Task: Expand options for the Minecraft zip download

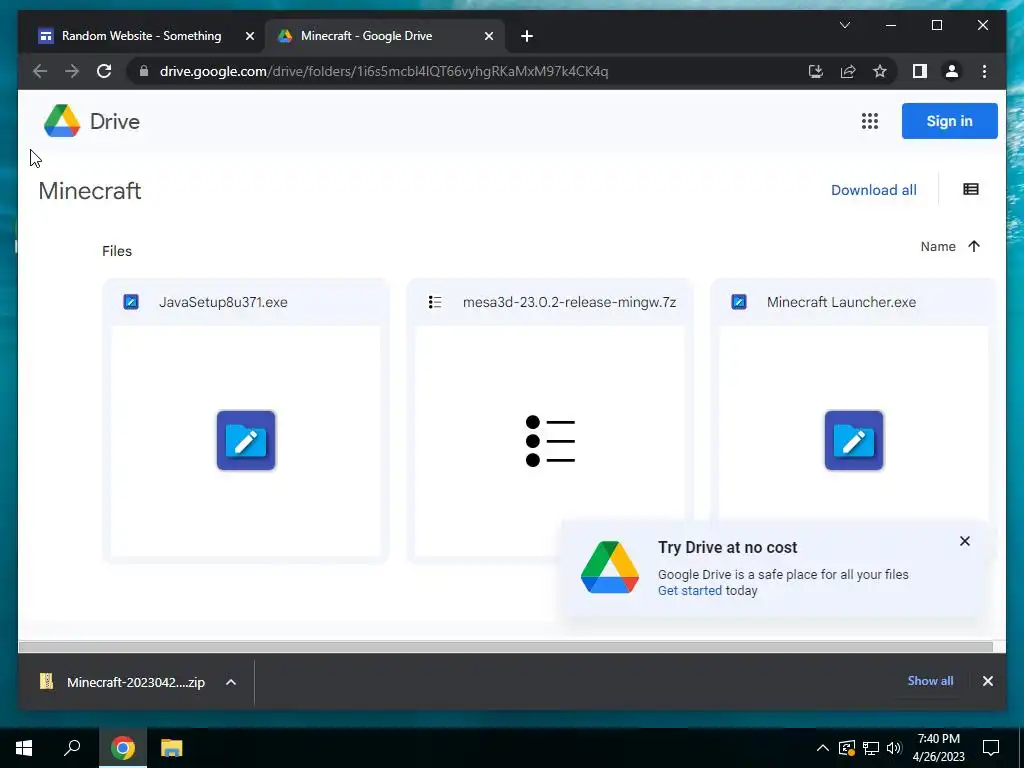Action: 231,682
